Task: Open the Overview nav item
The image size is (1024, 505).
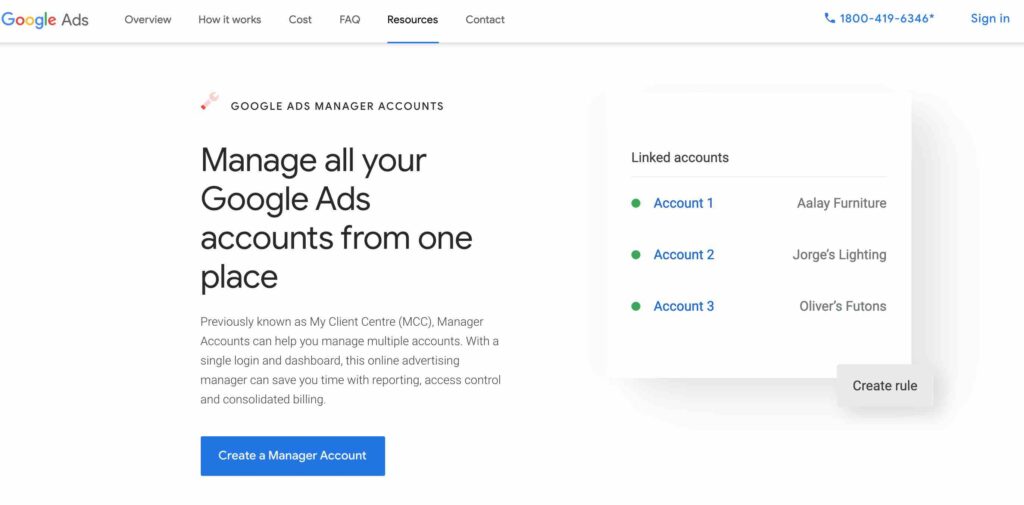Action: 148,20
